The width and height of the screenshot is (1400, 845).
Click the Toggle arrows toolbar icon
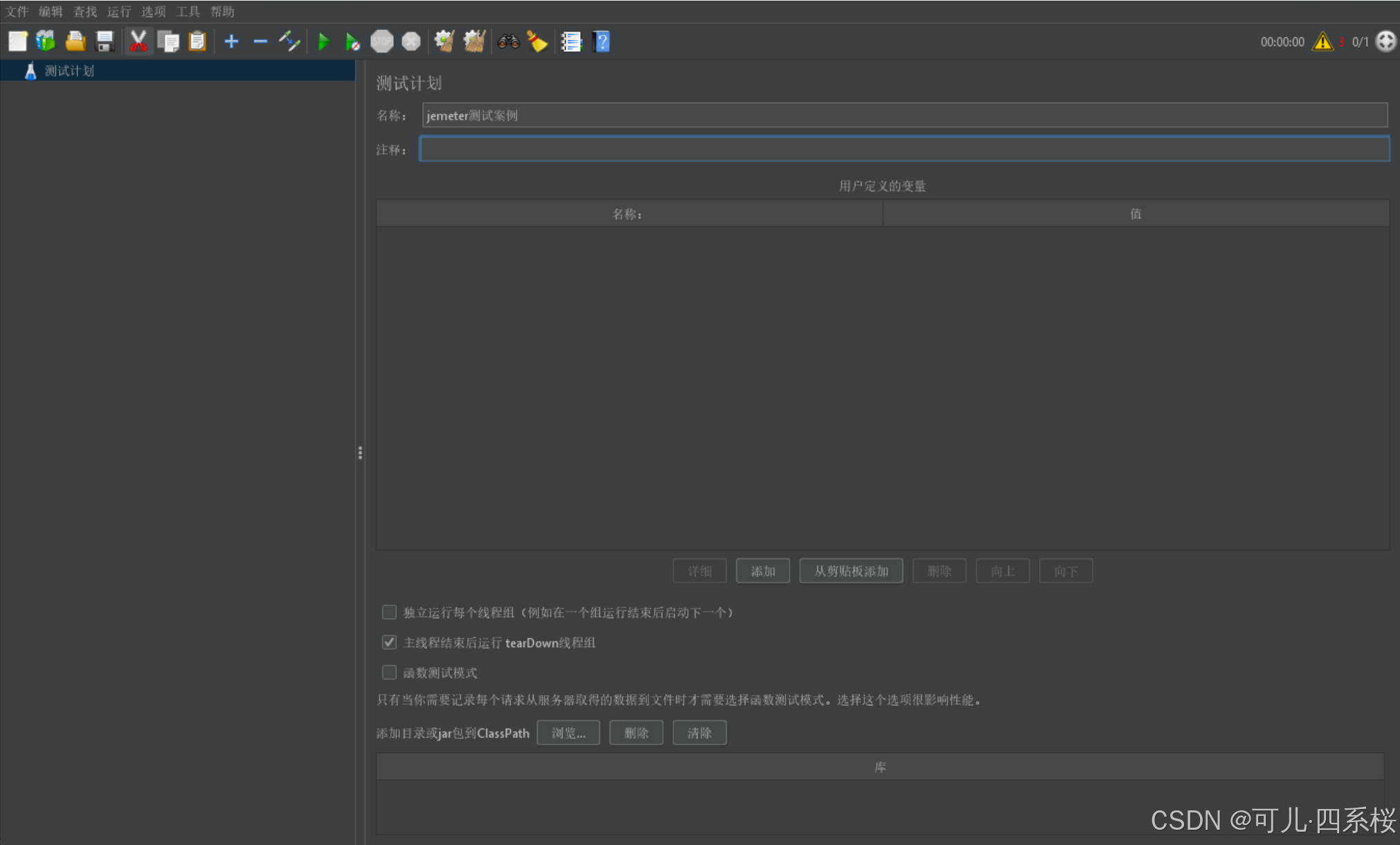[x=289, y=42]
